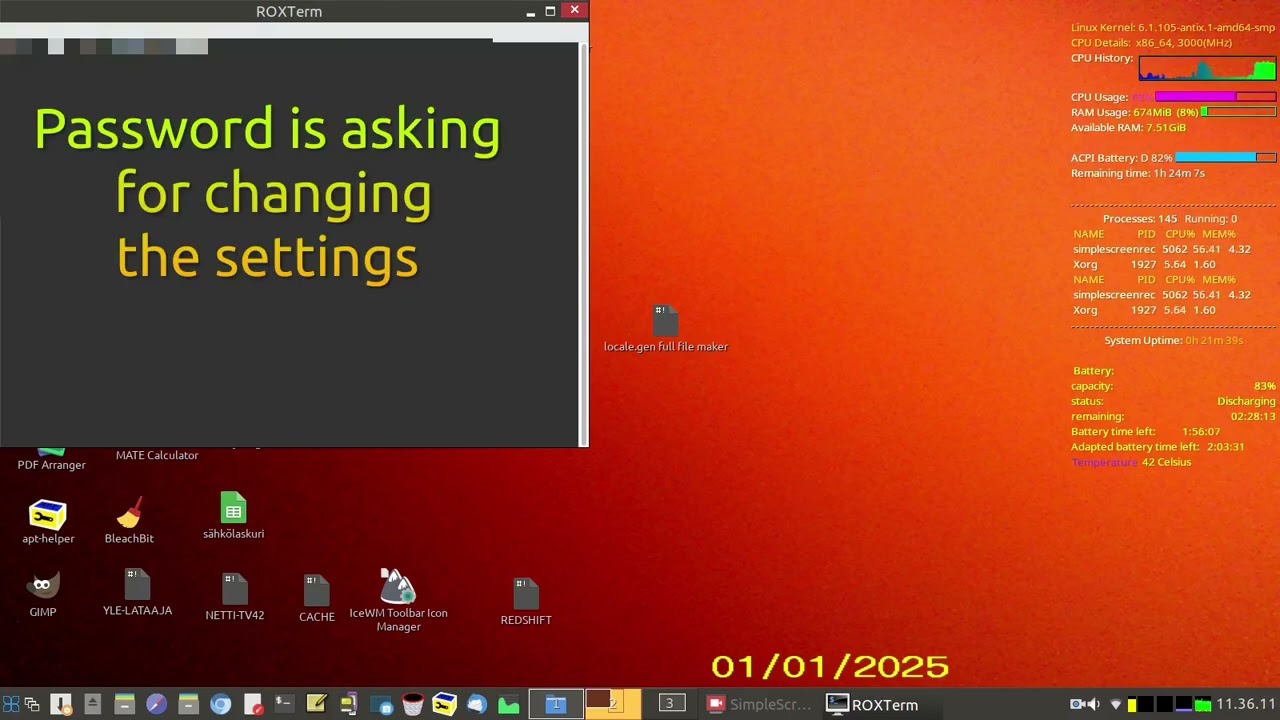Open the eject/removable media icon in taskbar
1280x720 pixels.
point(92,704)
